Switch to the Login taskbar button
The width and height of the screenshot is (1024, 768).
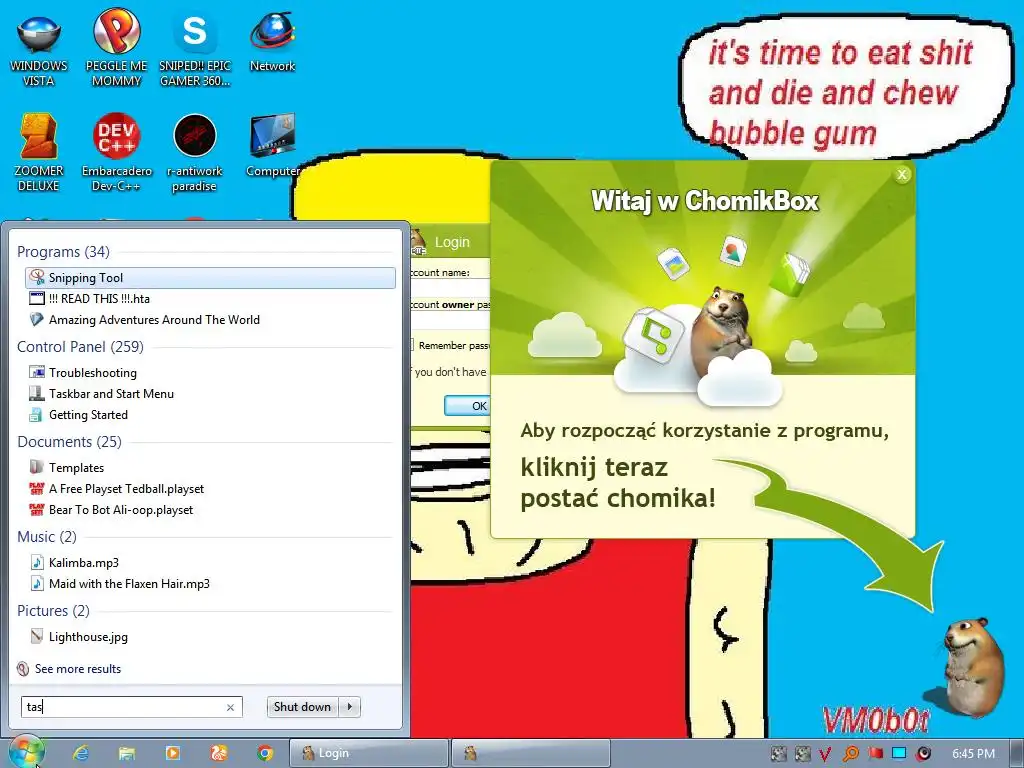point(369,753)
